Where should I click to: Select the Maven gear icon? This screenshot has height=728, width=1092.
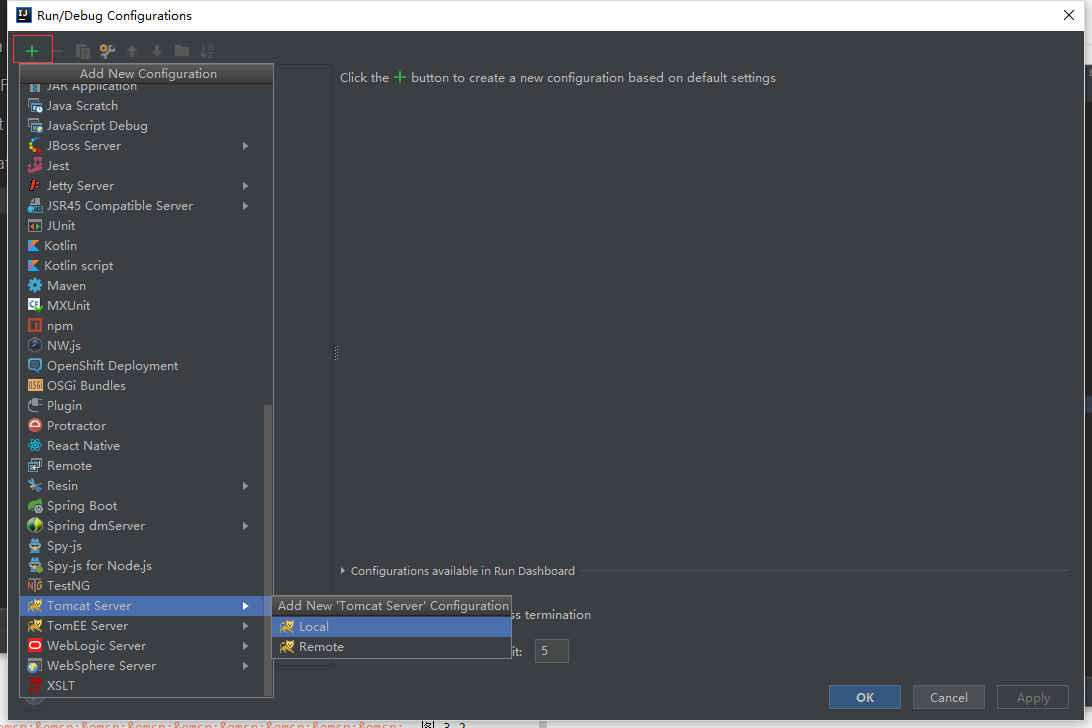(x=35, y=286)
